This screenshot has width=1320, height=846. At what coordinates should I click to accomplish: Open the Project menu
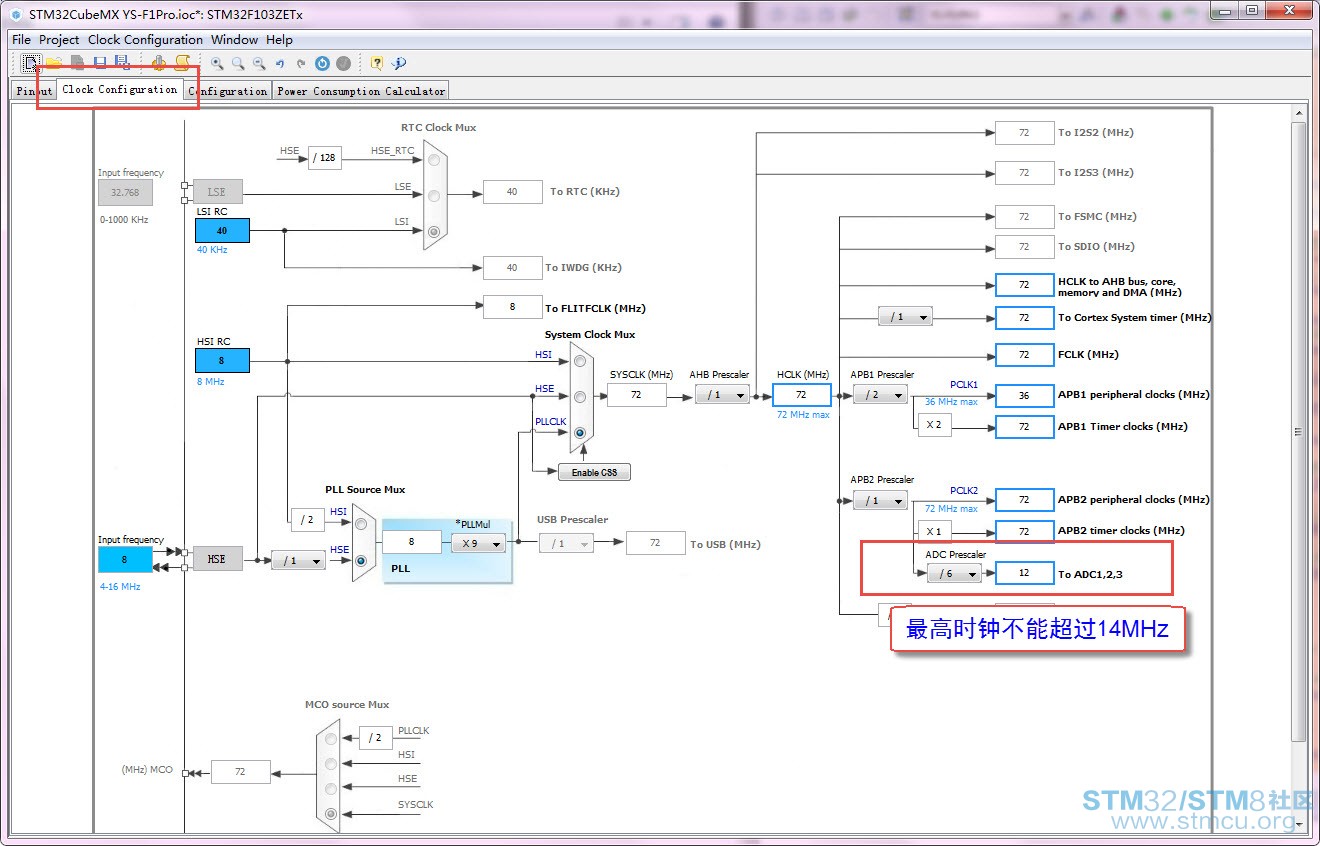coord(59,40)
